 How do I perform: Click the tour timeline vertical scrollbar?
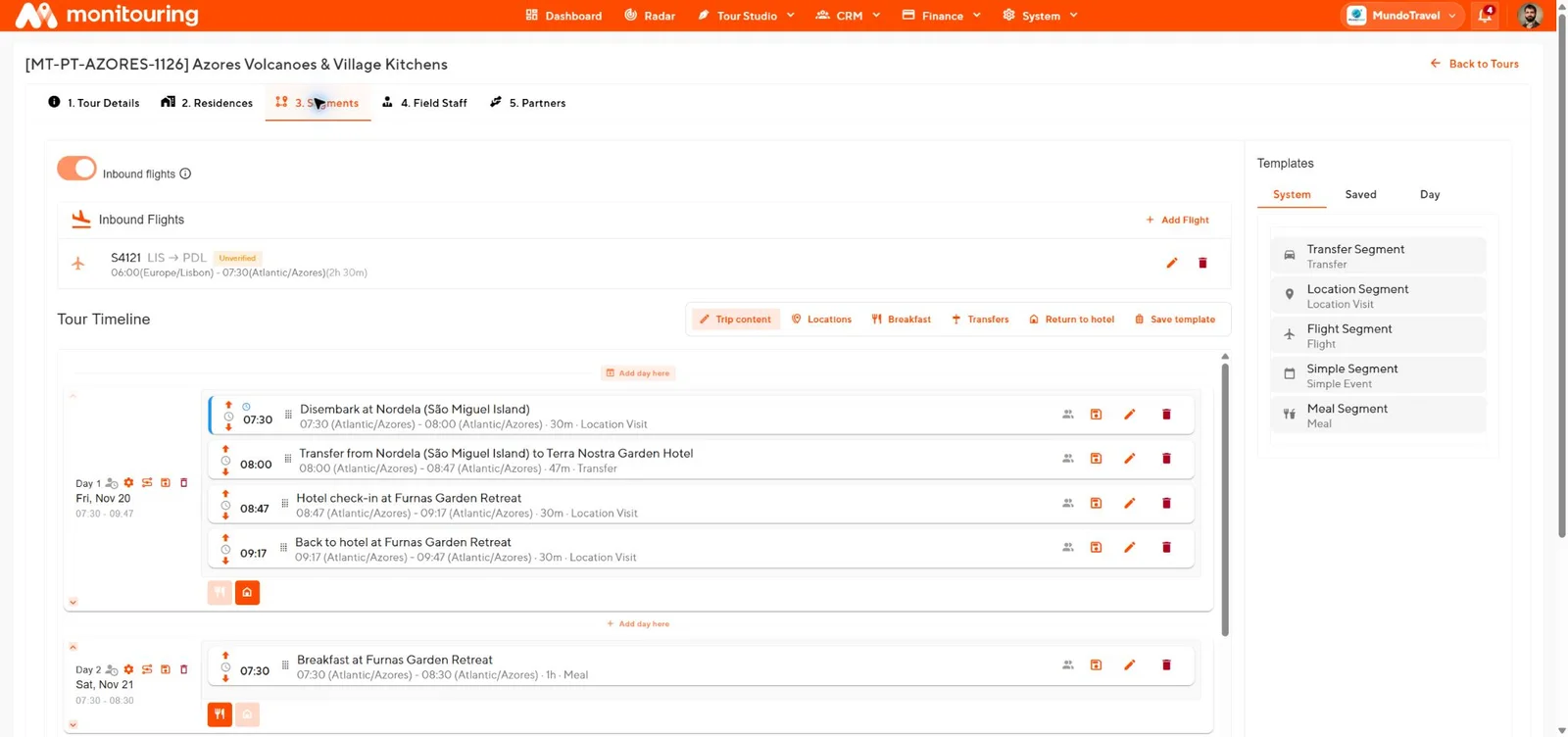click(x=1225, y=500)
